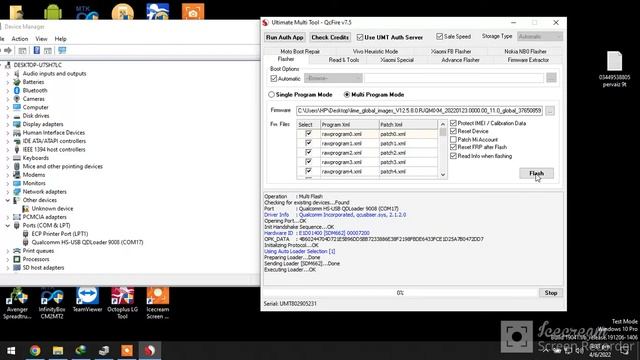
Task: Click Device Manager help toolbar icon
Action: (36, 51)
